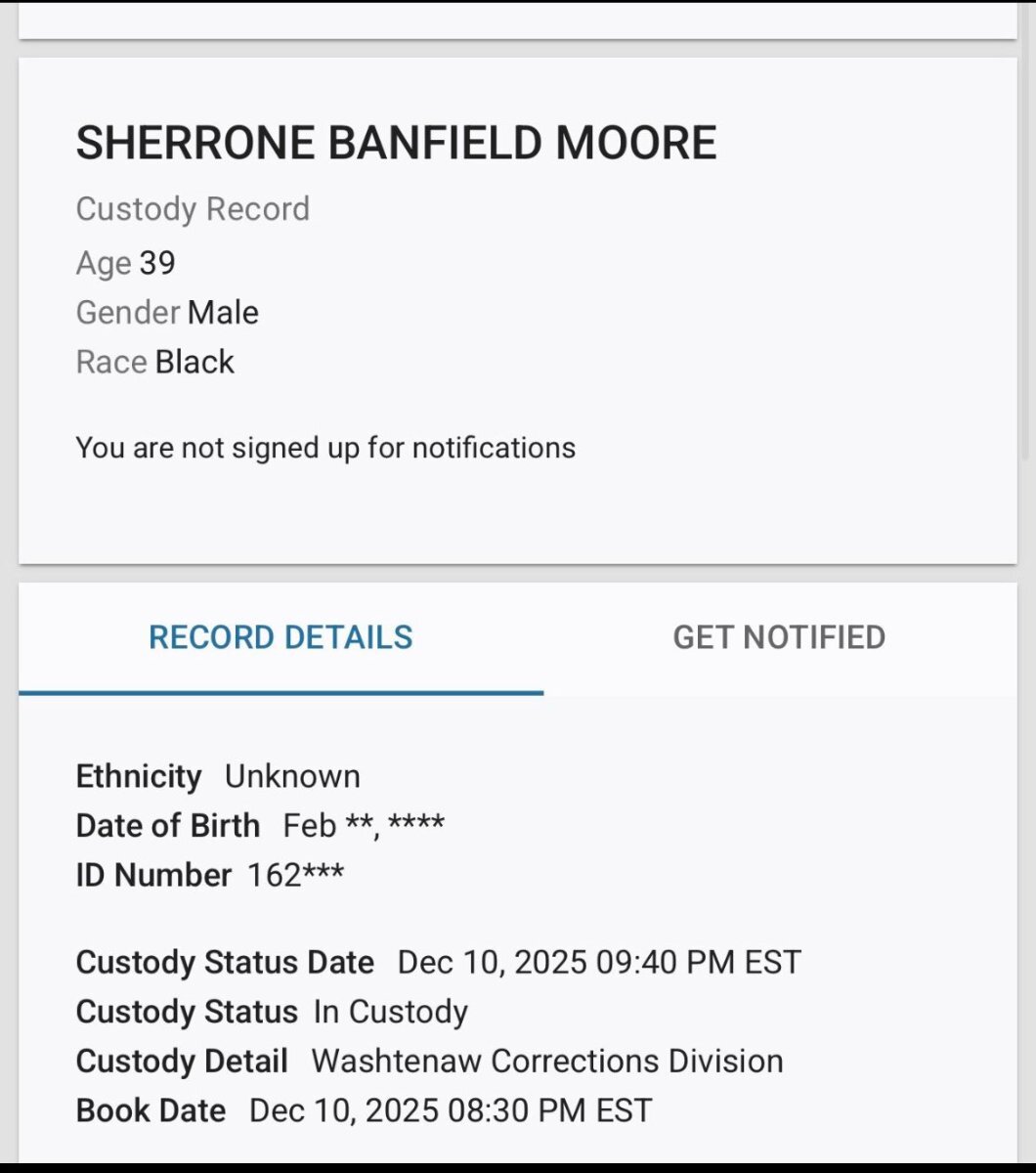This screenshot has height=1173, width=1036.
Task: Click the Sherrone Banfield Moore name heading
Action: [x=396, y=143]
